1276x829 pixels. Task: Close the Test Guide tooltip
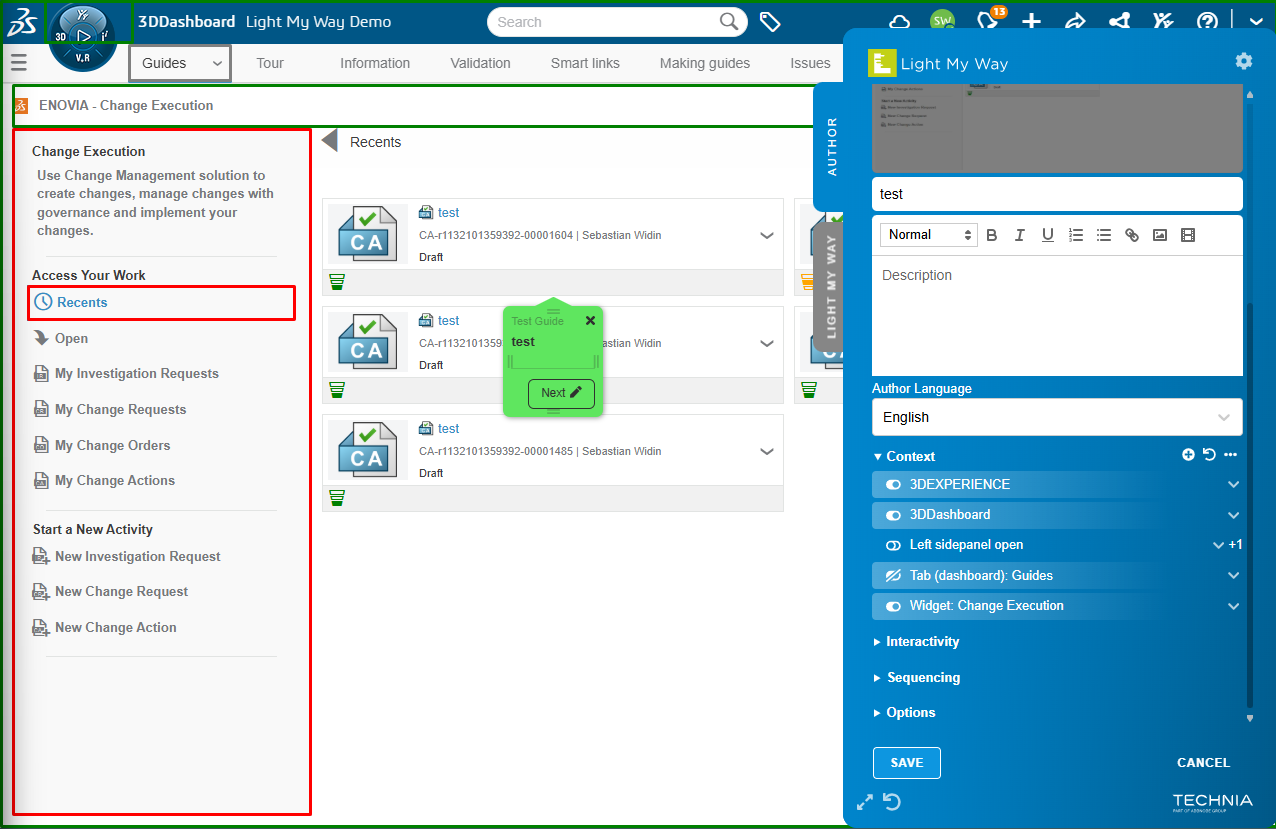tap(590, 321)
